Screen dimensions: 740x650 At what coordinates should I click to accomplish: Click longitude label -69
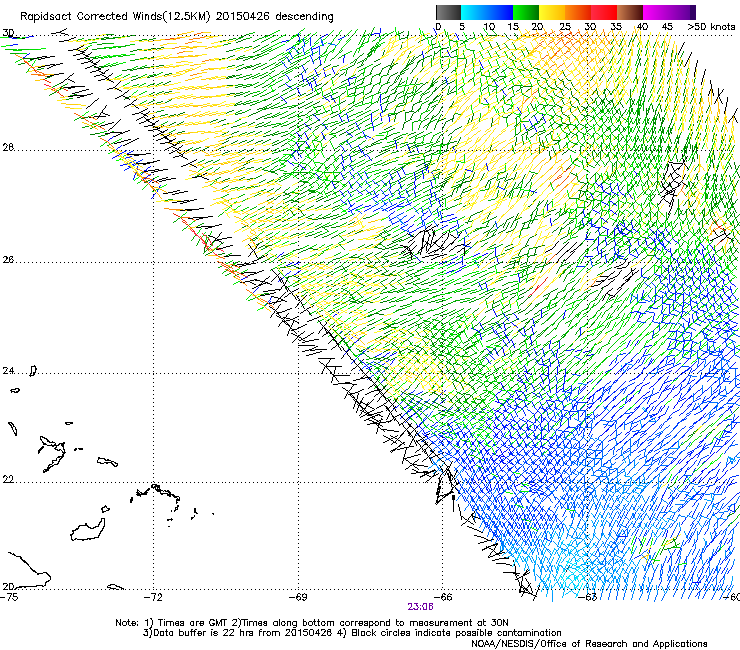tap(298, 597)
